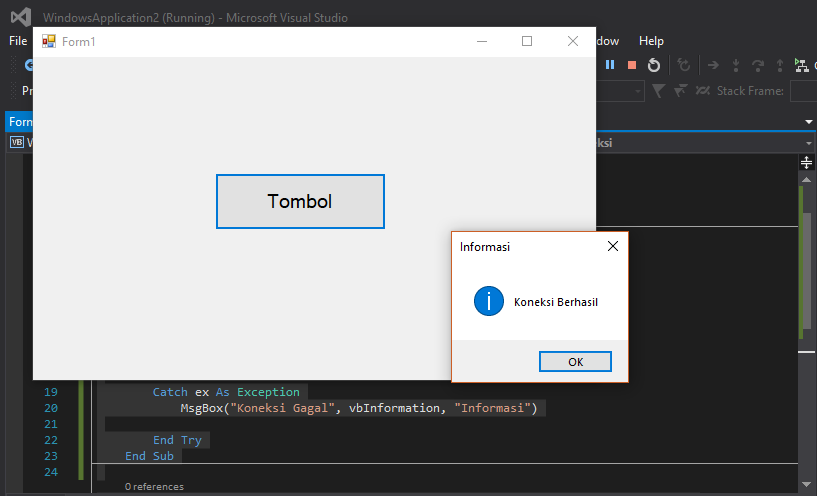This screenshot has width=817, height=496.
Task: Click the flag threads filter icon
Action: [658, 91]
